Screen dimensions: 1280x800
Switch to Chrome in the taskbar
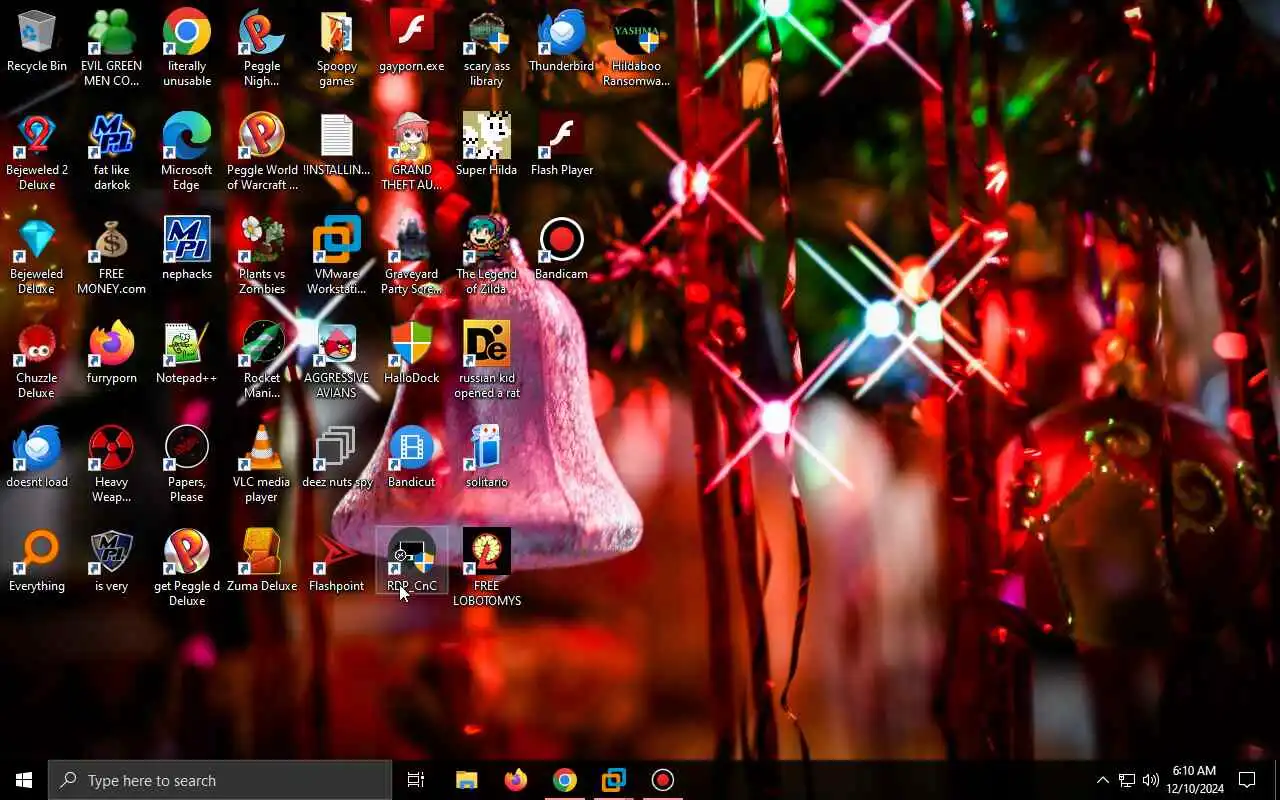(x=564, y=780)
